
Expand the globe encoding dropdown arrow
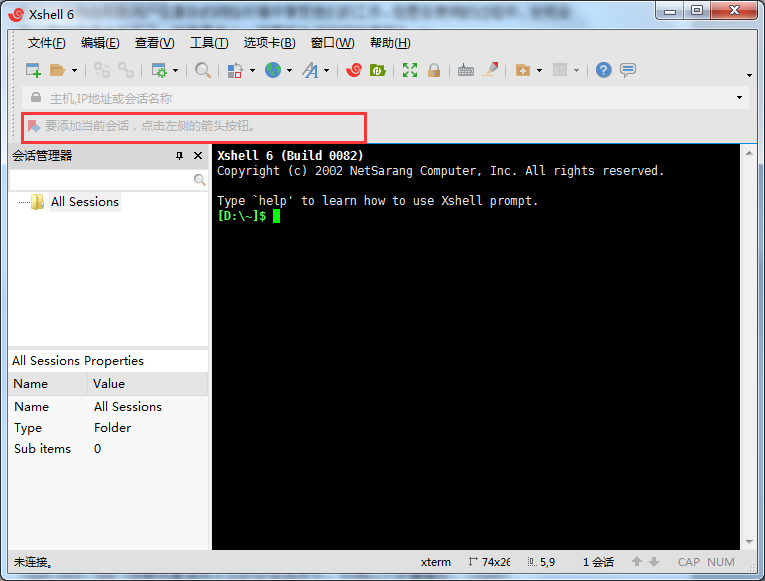coord(289,71)
